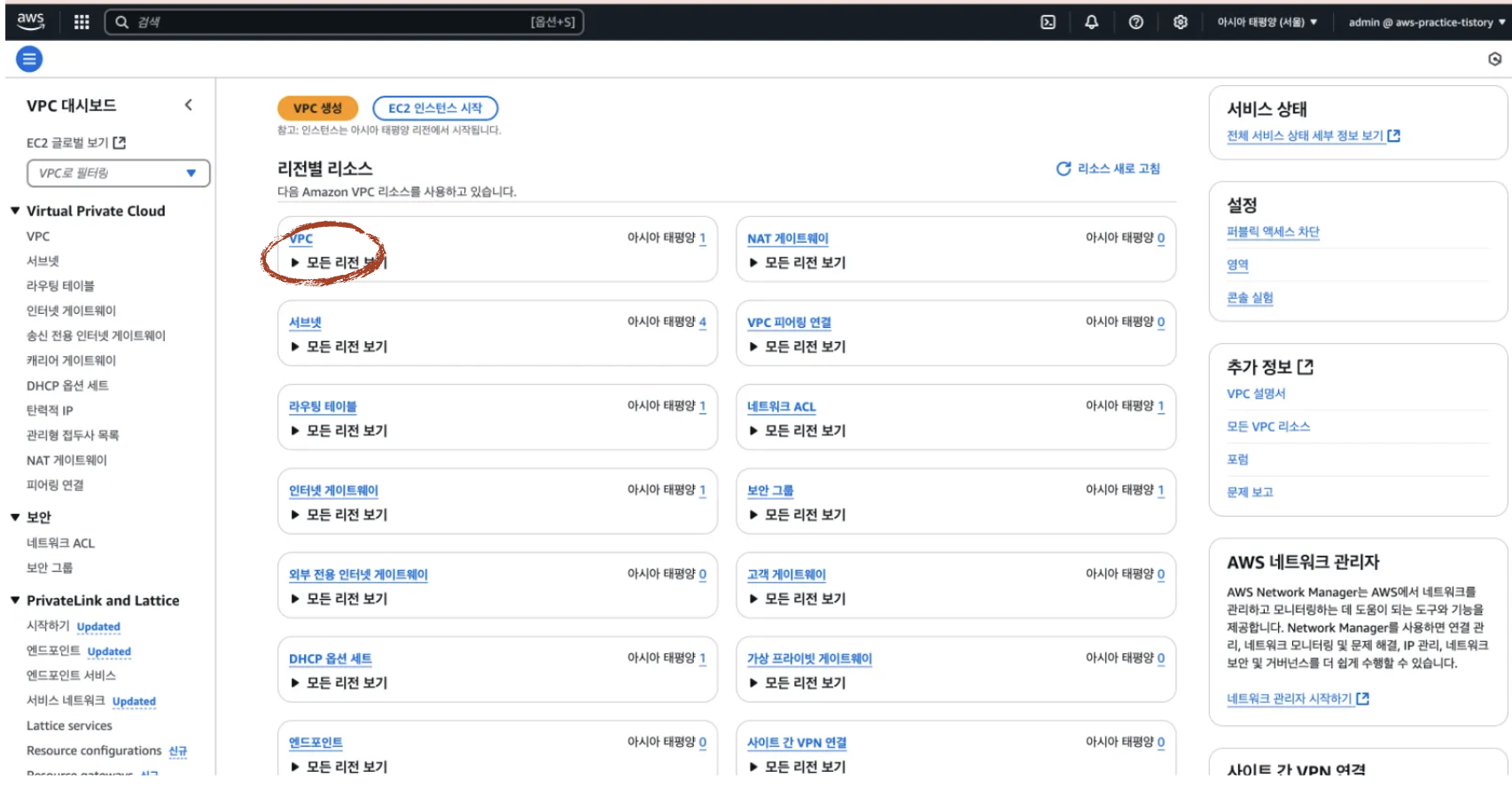Open the 인터넷 게이트웨이 card link

click(x=333, y=491)
